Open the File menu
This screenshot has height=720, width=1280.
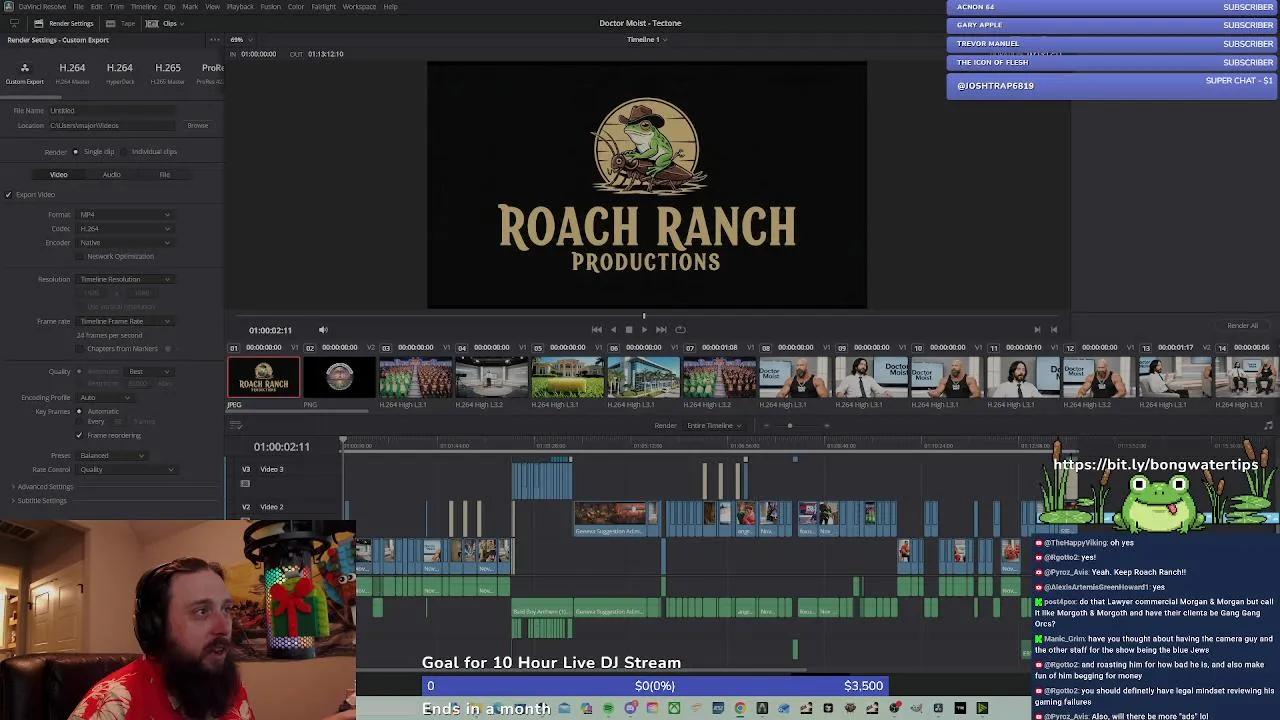78,7
